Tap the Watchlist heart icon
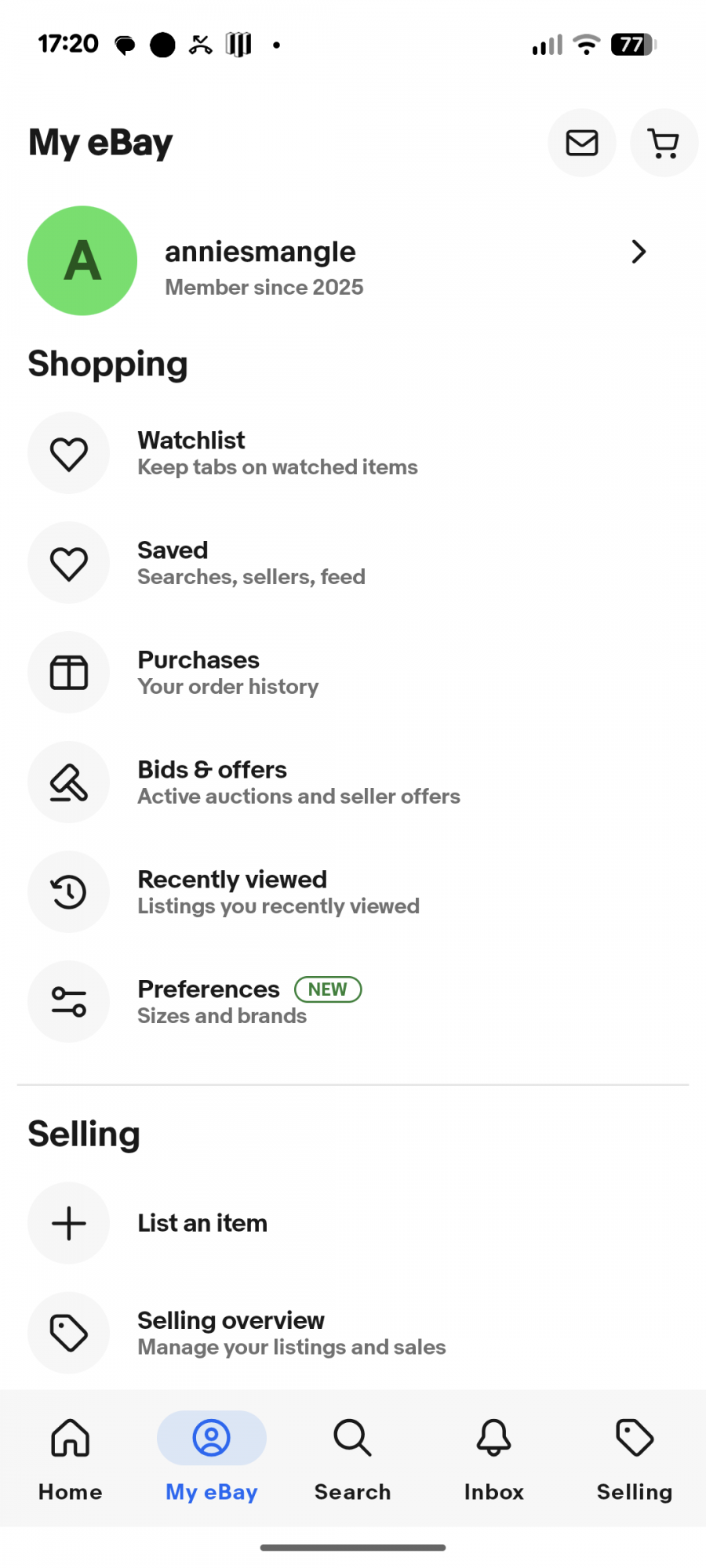This screenshot has width=706, height=1568. coord(69,453)
